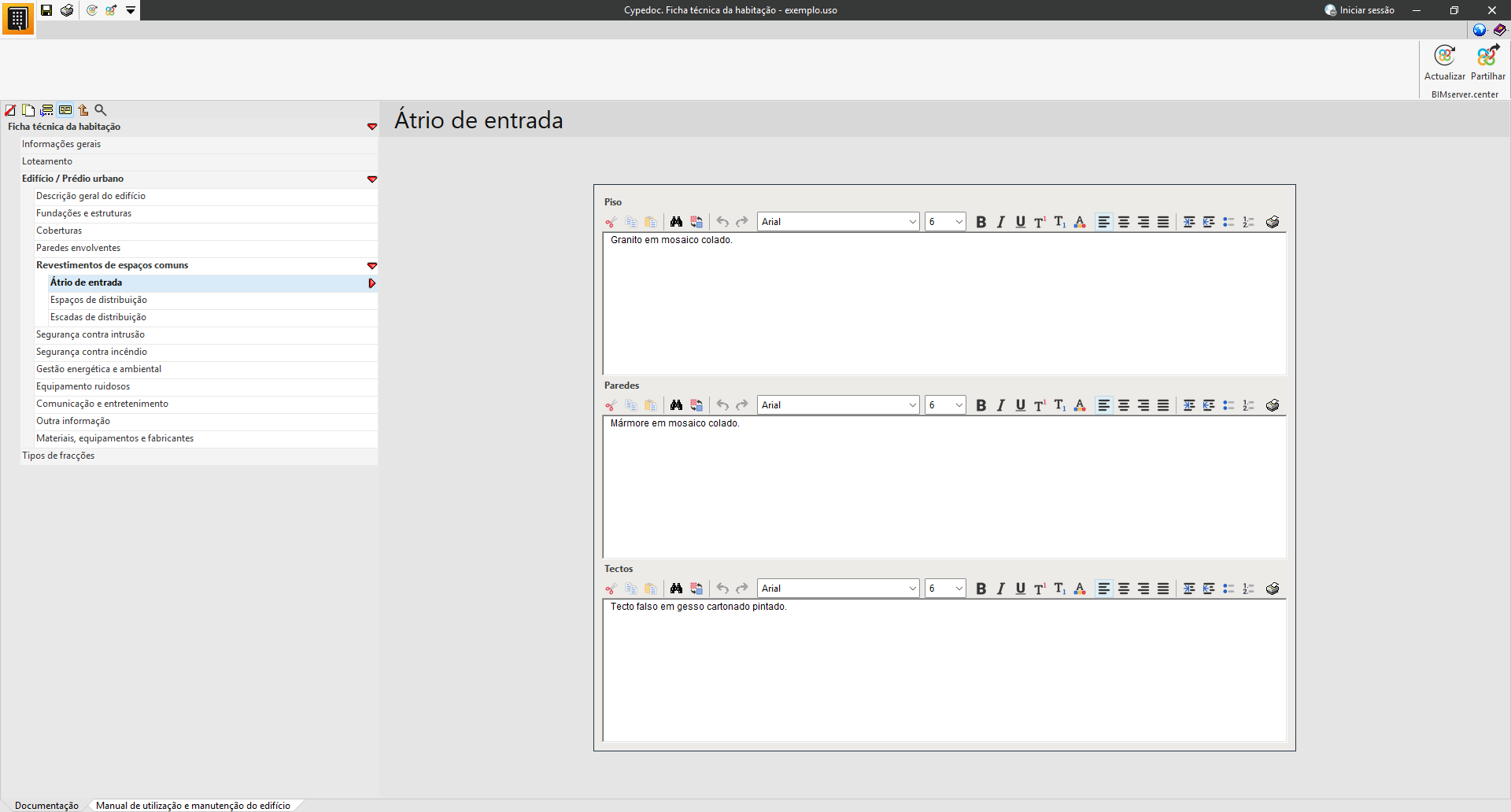Center align text in the Piso editor
This screenshot has height=812, width=1511.
(1124, 222)
